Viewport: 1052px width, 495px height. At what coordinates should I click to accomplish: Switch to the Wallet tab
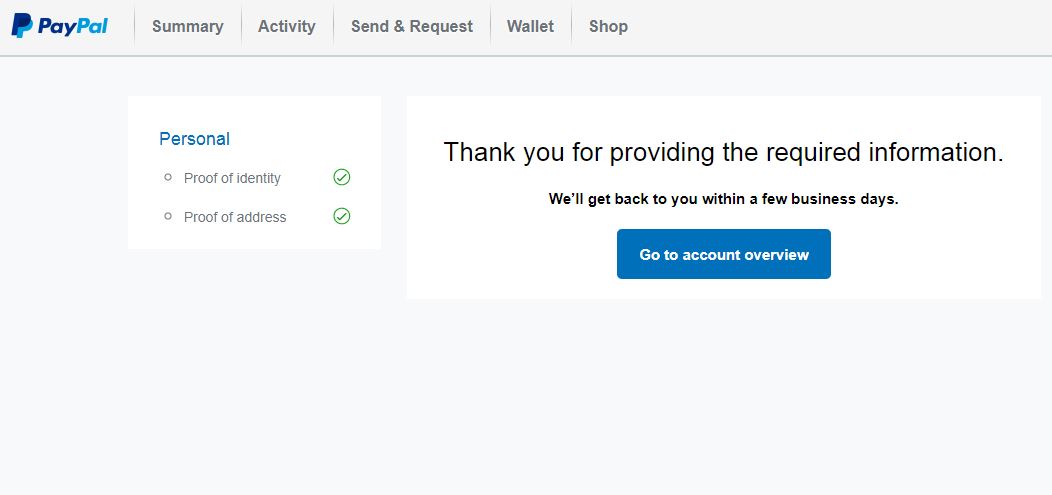click(530, 27)
